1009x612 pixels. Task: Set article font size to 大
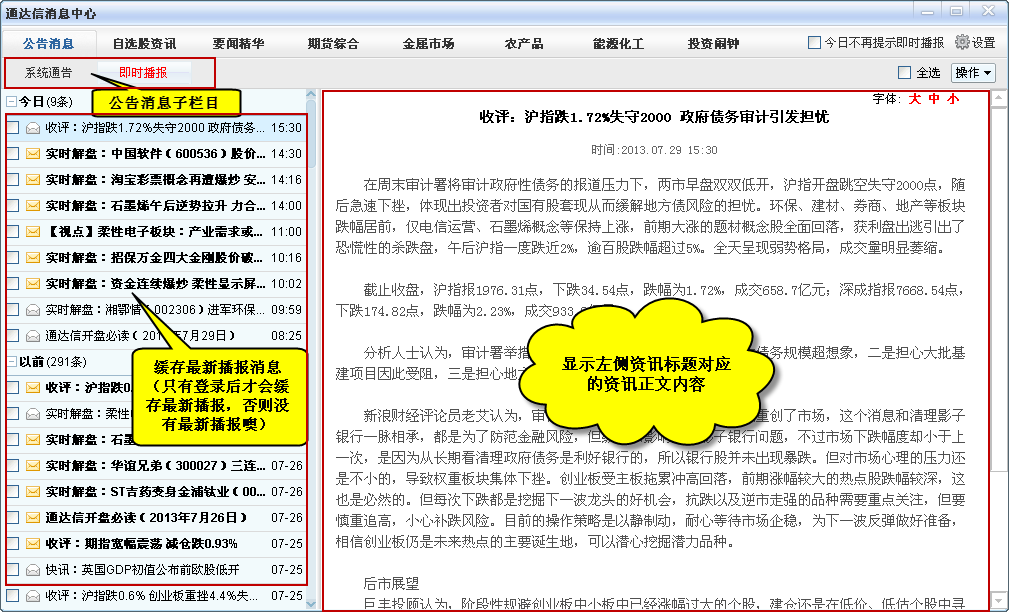point(914,98)
